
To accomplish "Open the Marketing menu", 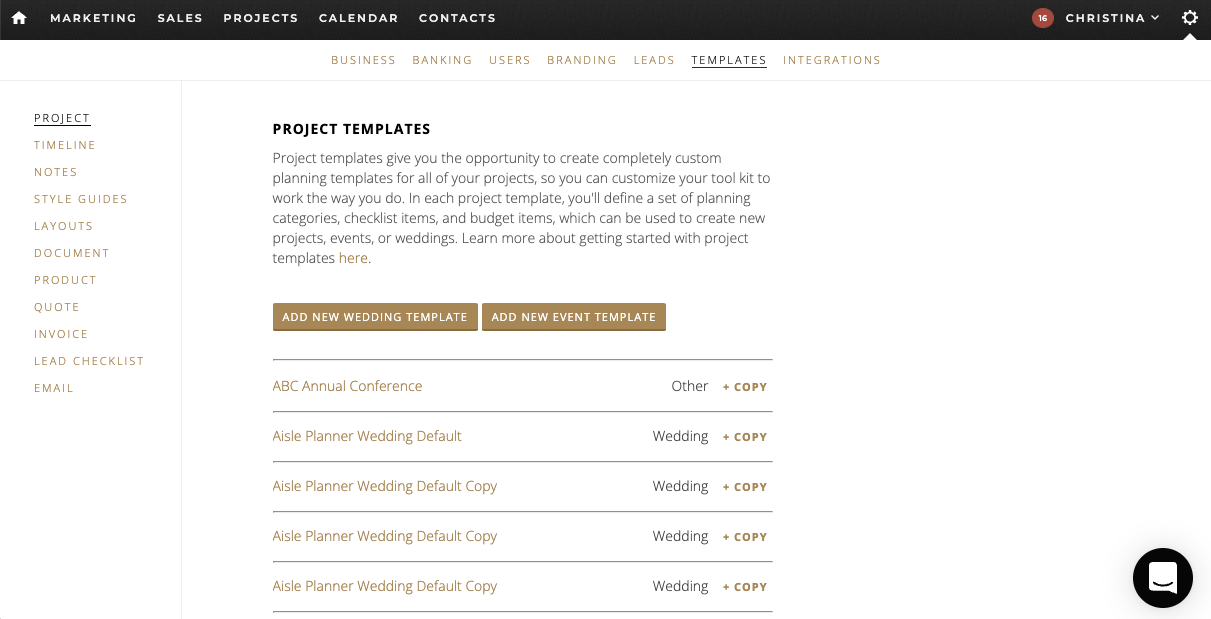I will click(x=93, y=18).
